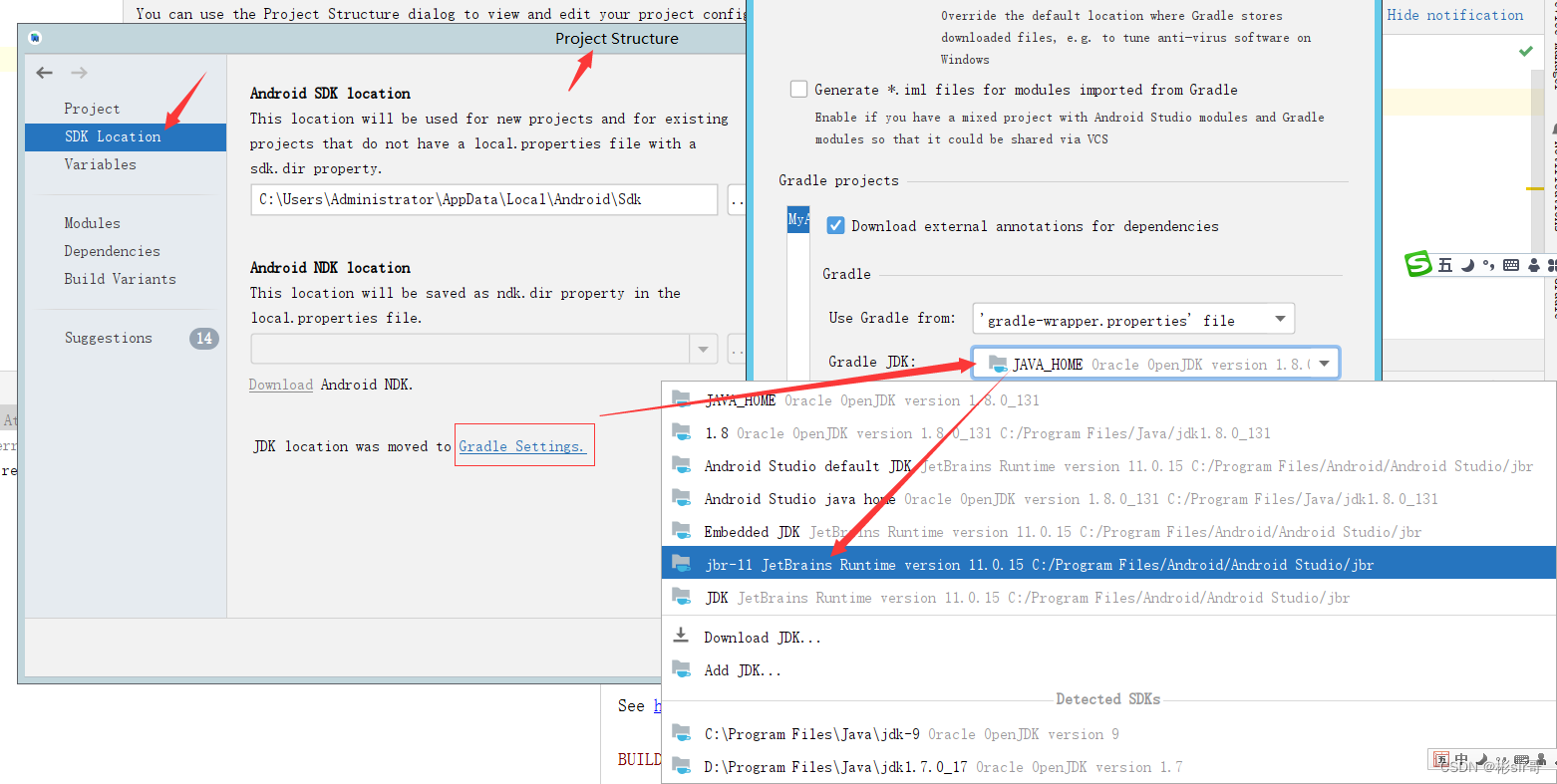Click the moon icon on Sogou toolbar
The width and height of the screenshot is (1557, 784).
[1467, 265]
